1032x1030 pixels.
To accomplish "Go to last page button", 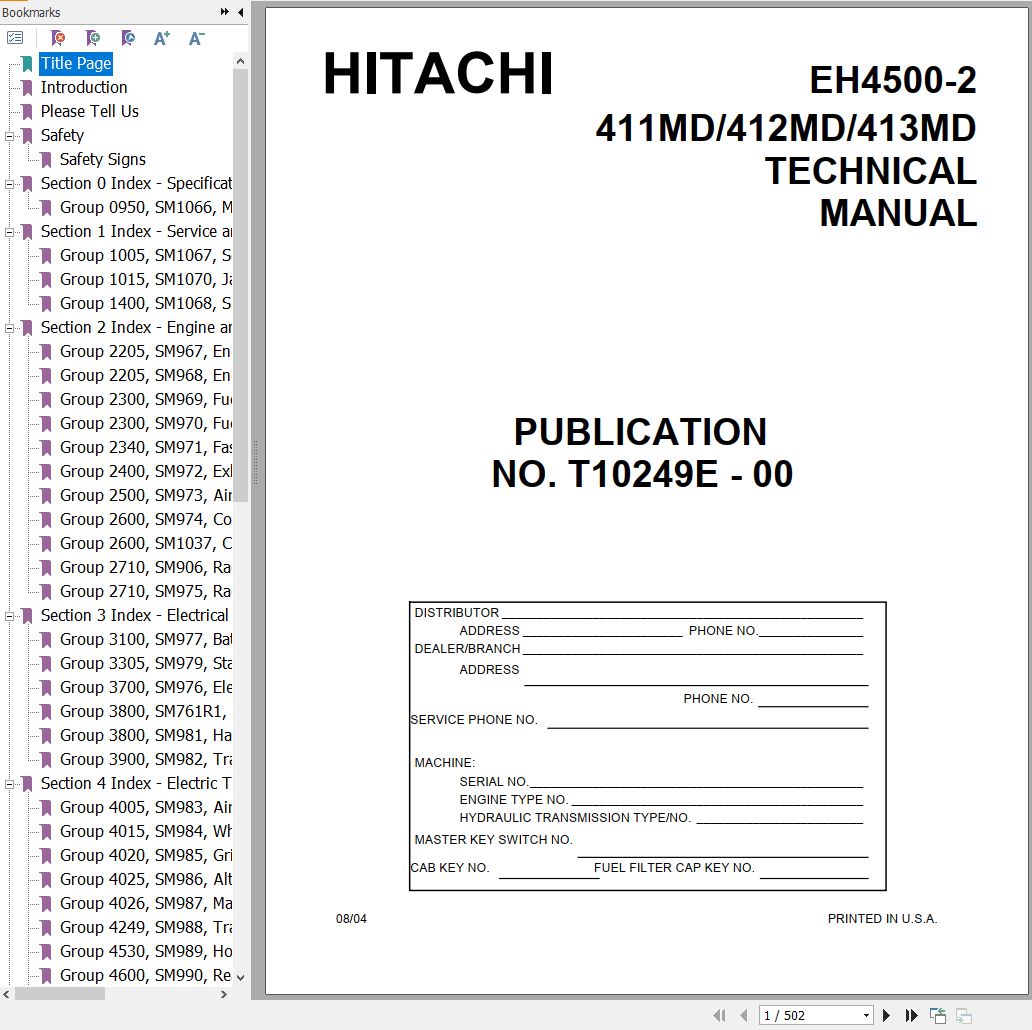I will point(912,1016).
